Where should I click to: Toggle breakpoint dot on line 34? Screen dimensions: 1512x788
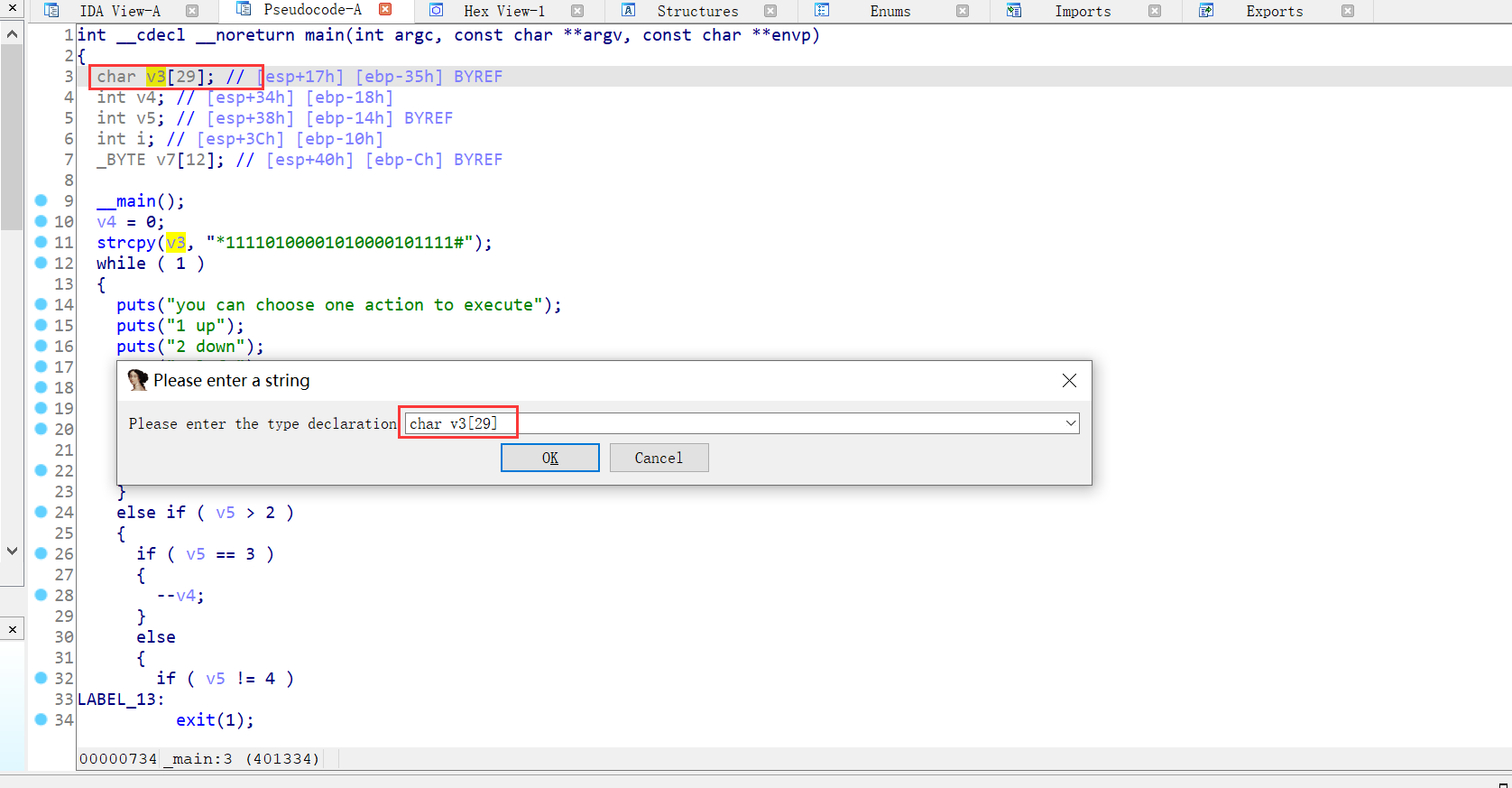pos(41,719)
